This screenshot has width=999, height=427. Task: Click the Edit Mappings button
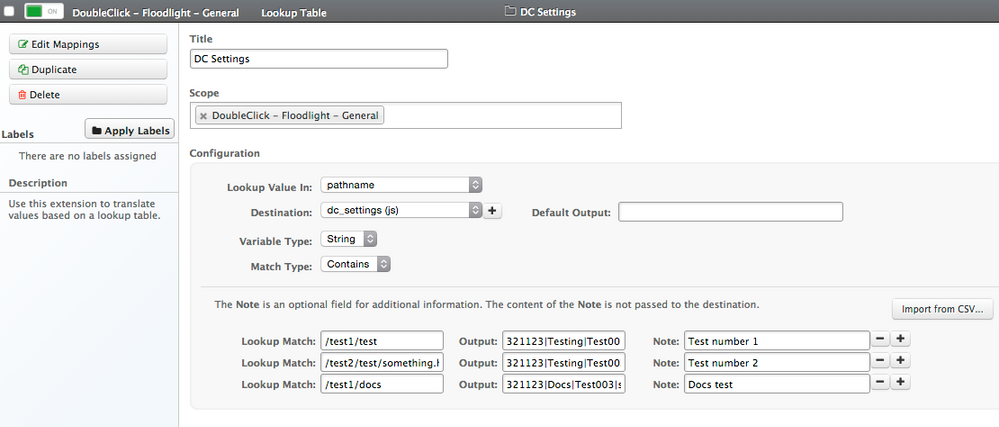(x=88, y=44)
